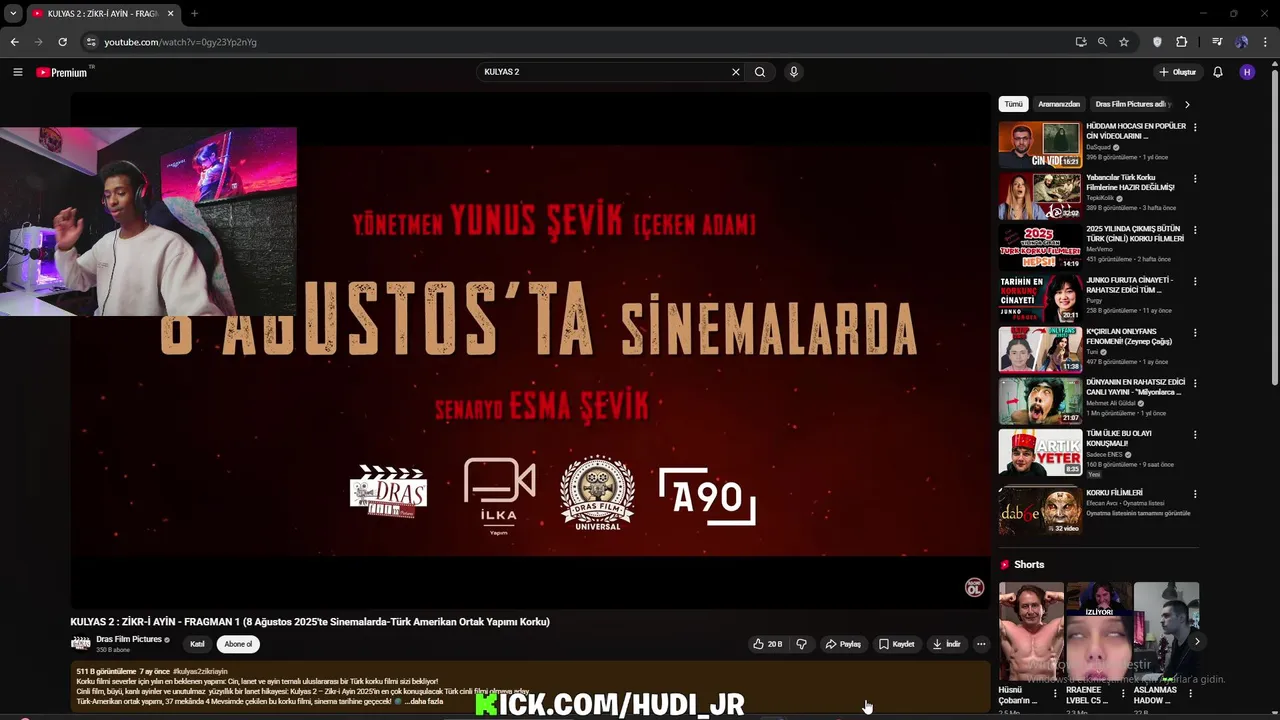Screen dimensions: 1280x720
Task: Open Chrome profile avatar
Action: [x=1241, y=42]
